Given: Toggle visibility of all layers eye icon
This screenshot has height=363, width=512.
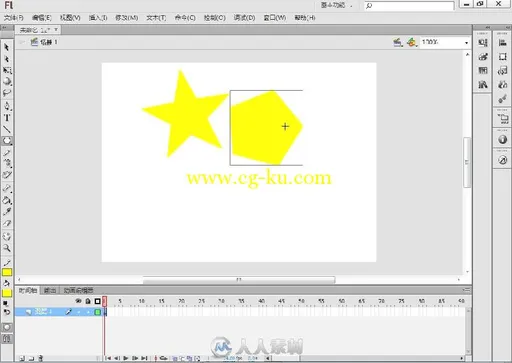Looking at the screenshot, I should 78,301.
